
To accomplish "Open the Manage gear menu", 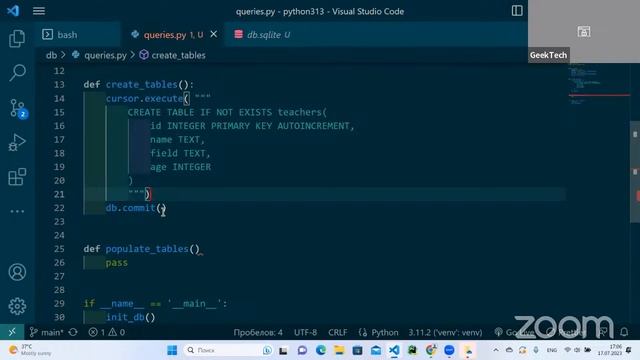I will point(17,306).
